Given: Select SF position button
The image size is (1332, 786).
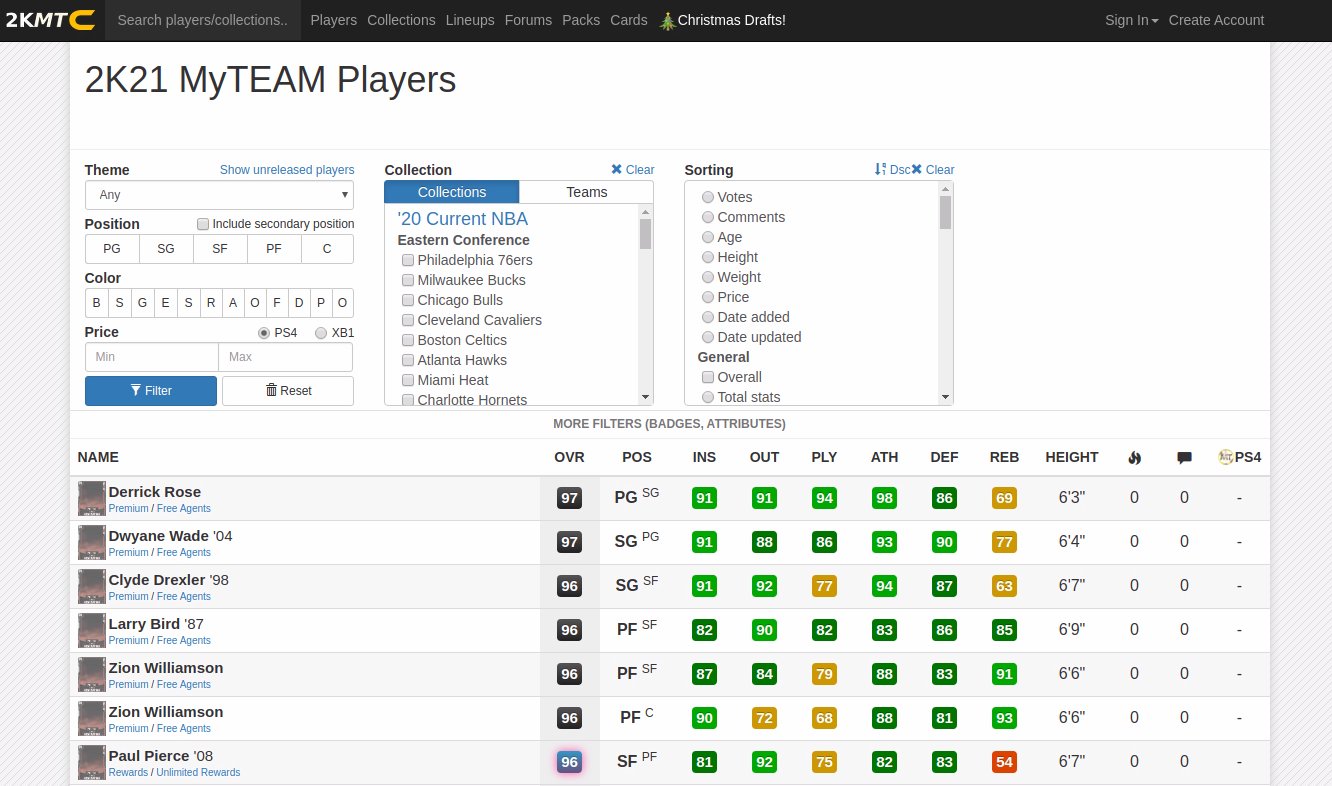Looking at the screenshot, I should [x=220, y=249].
